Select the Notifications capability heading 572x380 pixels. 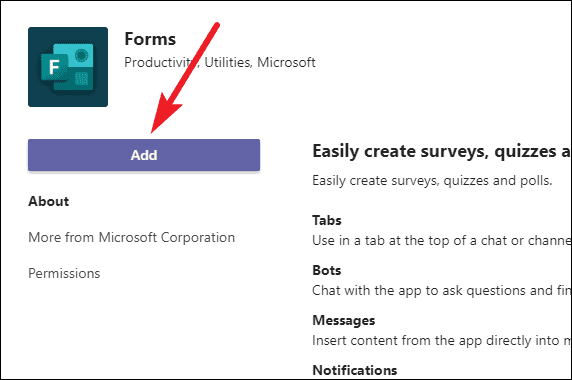(355, 370)
